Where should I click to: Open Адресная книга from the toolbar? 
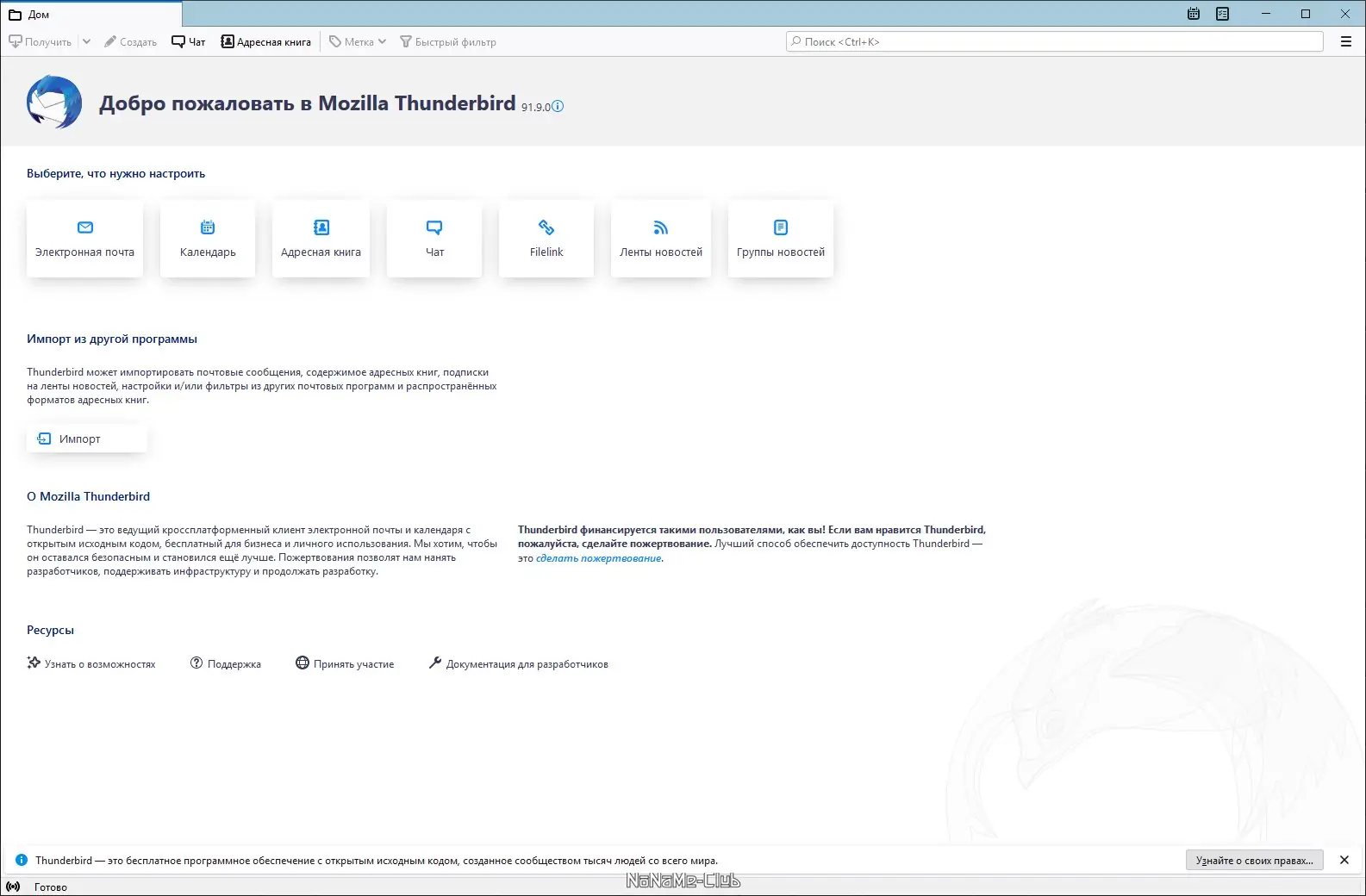click(x=266, y=41)
